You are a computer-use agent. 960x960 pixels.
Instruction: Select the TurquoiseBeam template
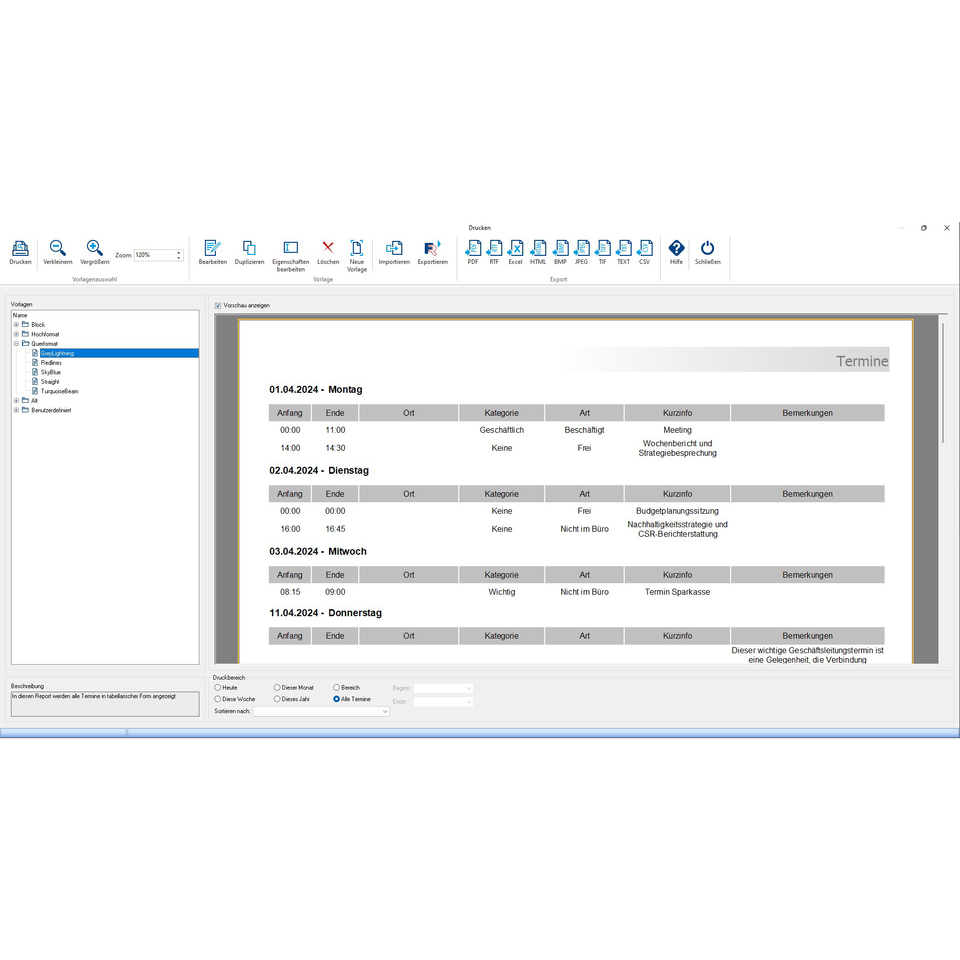point(59,391)
